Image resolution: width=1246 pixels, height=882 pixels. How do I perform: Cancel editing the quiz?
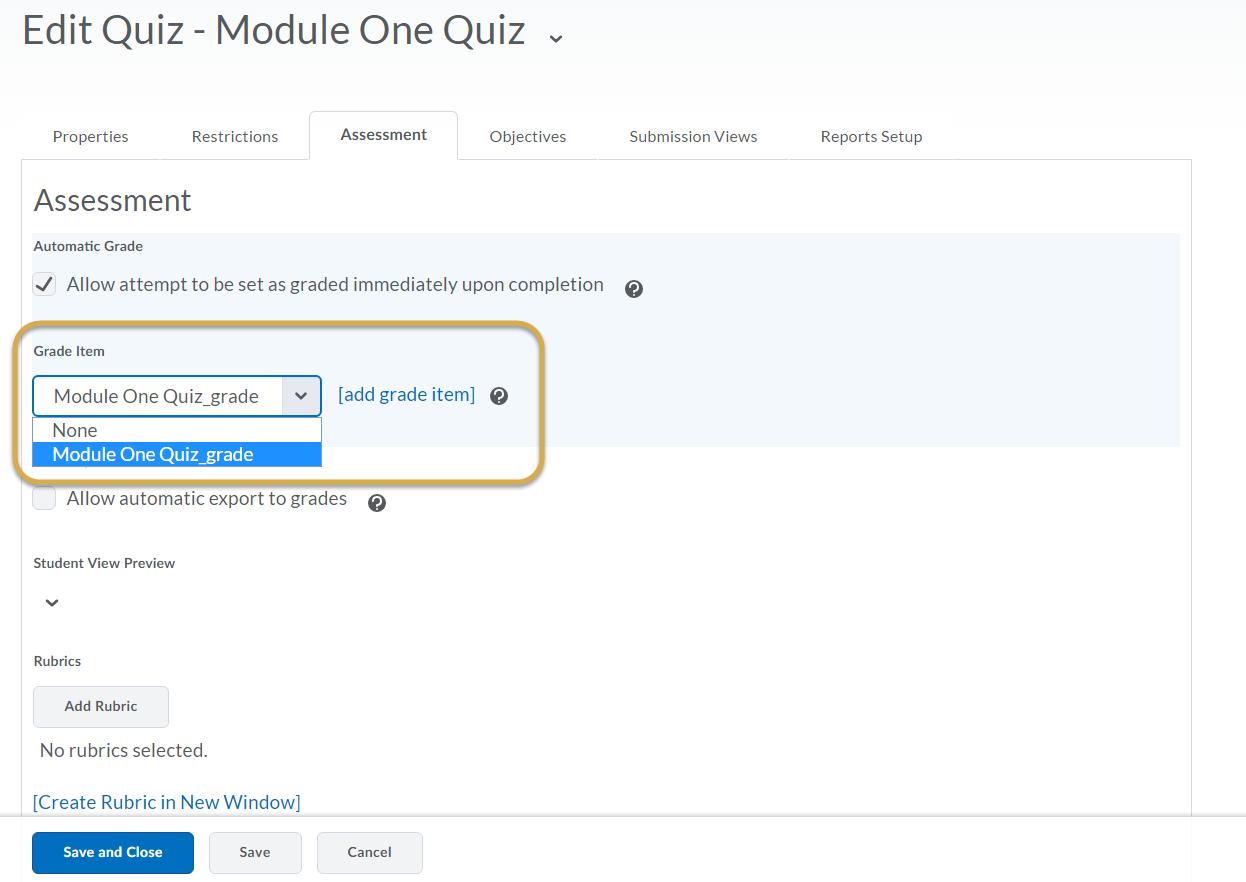pos(370,853)
